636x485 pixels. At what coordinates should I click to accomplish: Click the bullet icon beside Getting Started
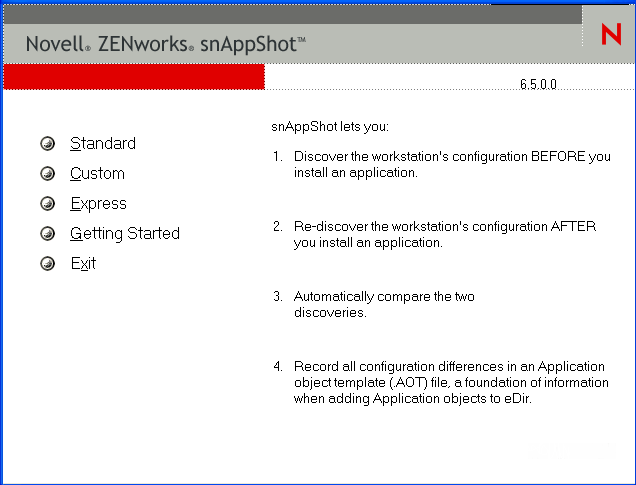[x=47, y=234]
